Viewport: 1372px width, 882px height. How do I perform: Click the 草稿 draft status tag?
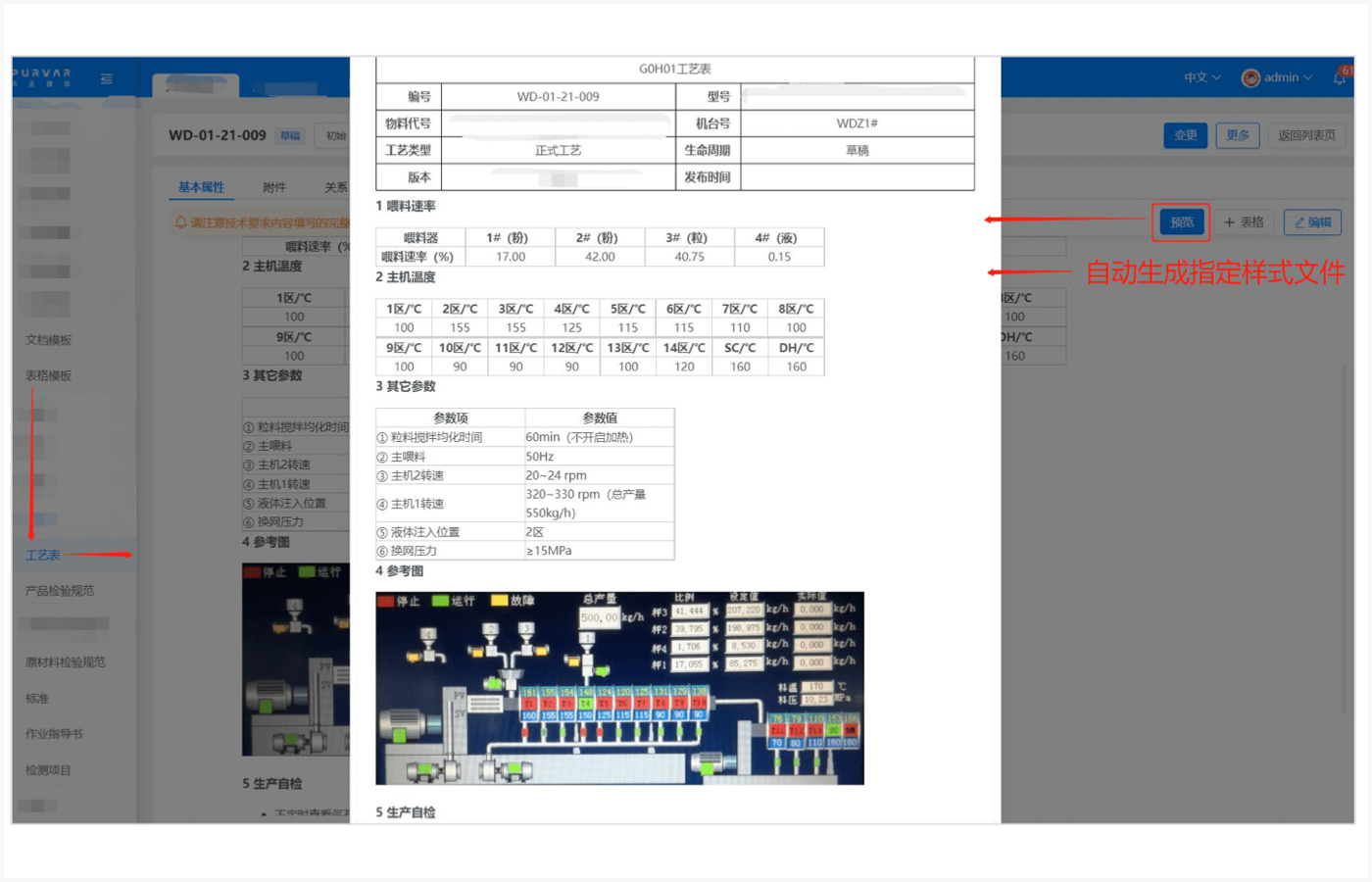point(290,136)
